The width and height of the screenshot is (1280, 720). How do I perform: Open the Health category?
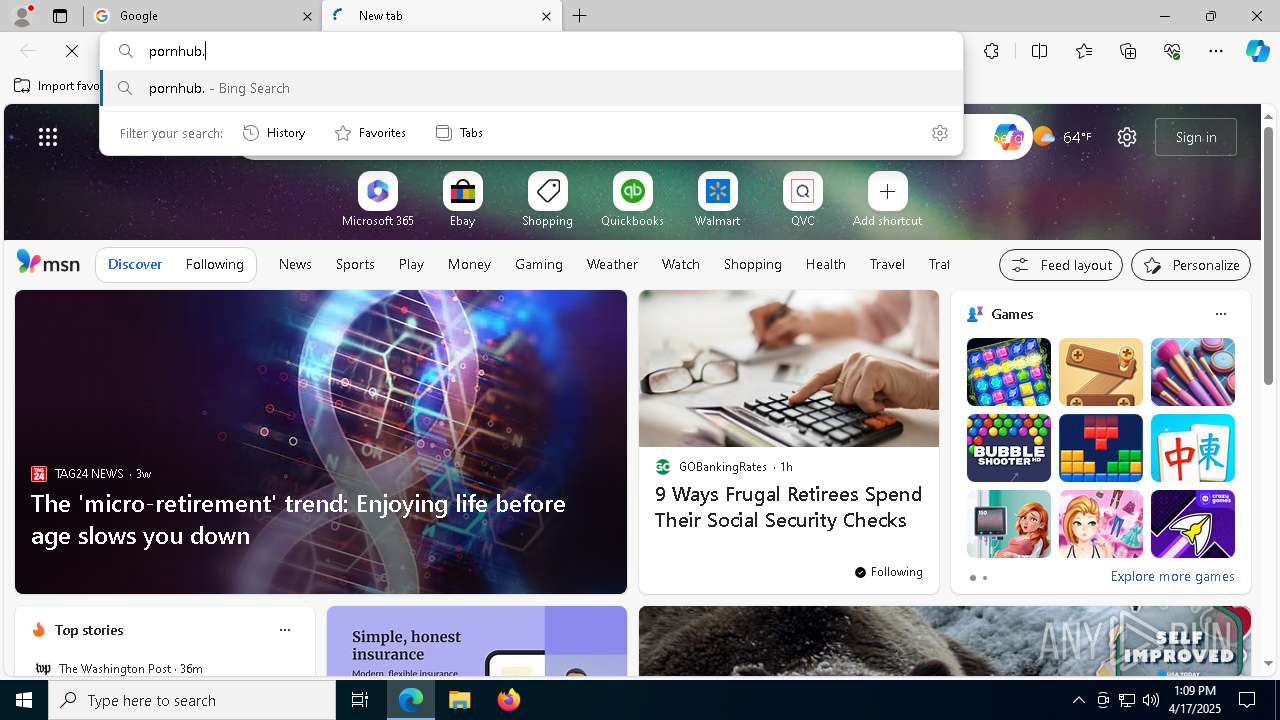point(825,264)
